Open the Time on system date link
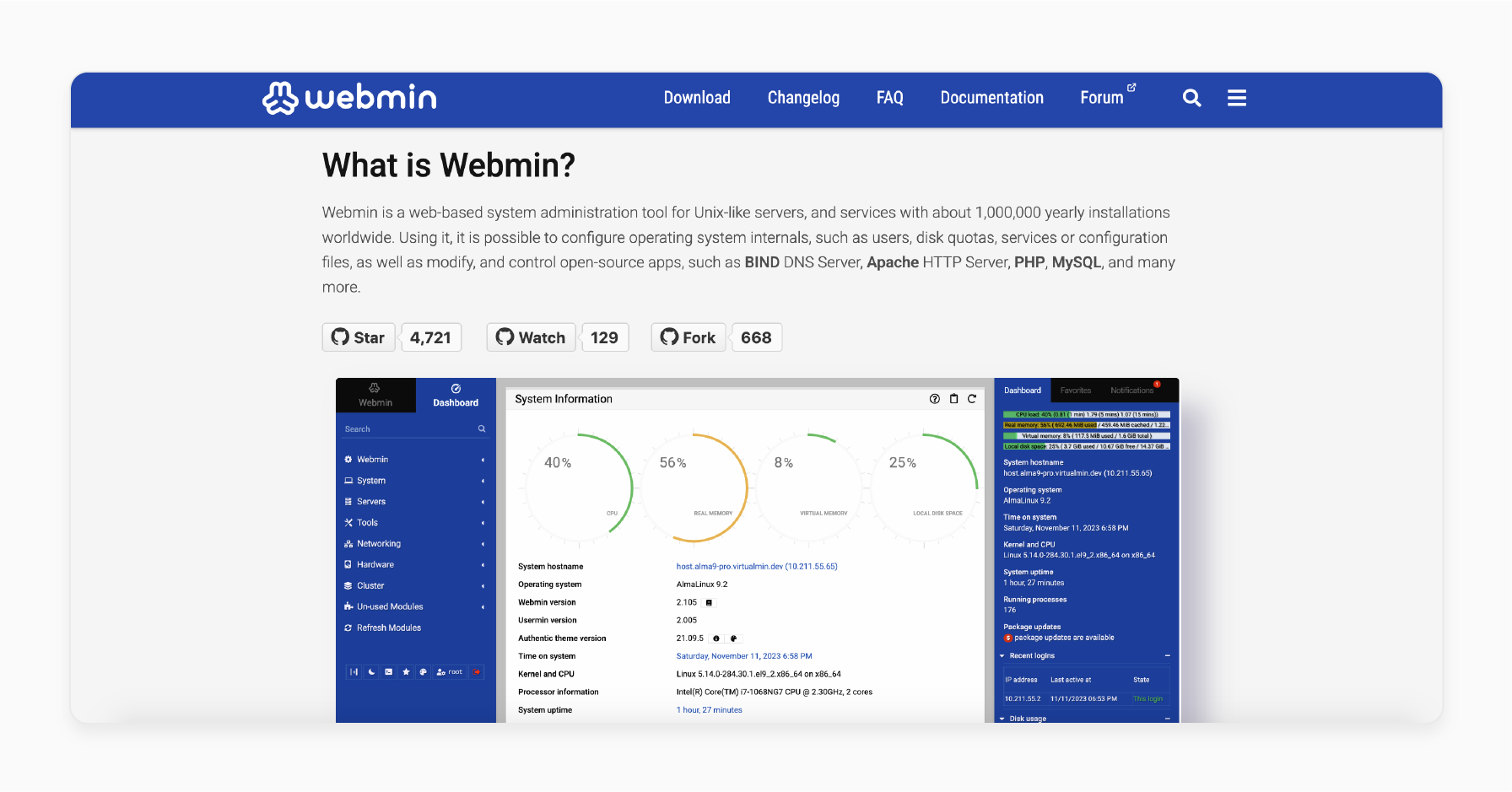Viewport: 1512px width, 792px height. click(744, 656)
